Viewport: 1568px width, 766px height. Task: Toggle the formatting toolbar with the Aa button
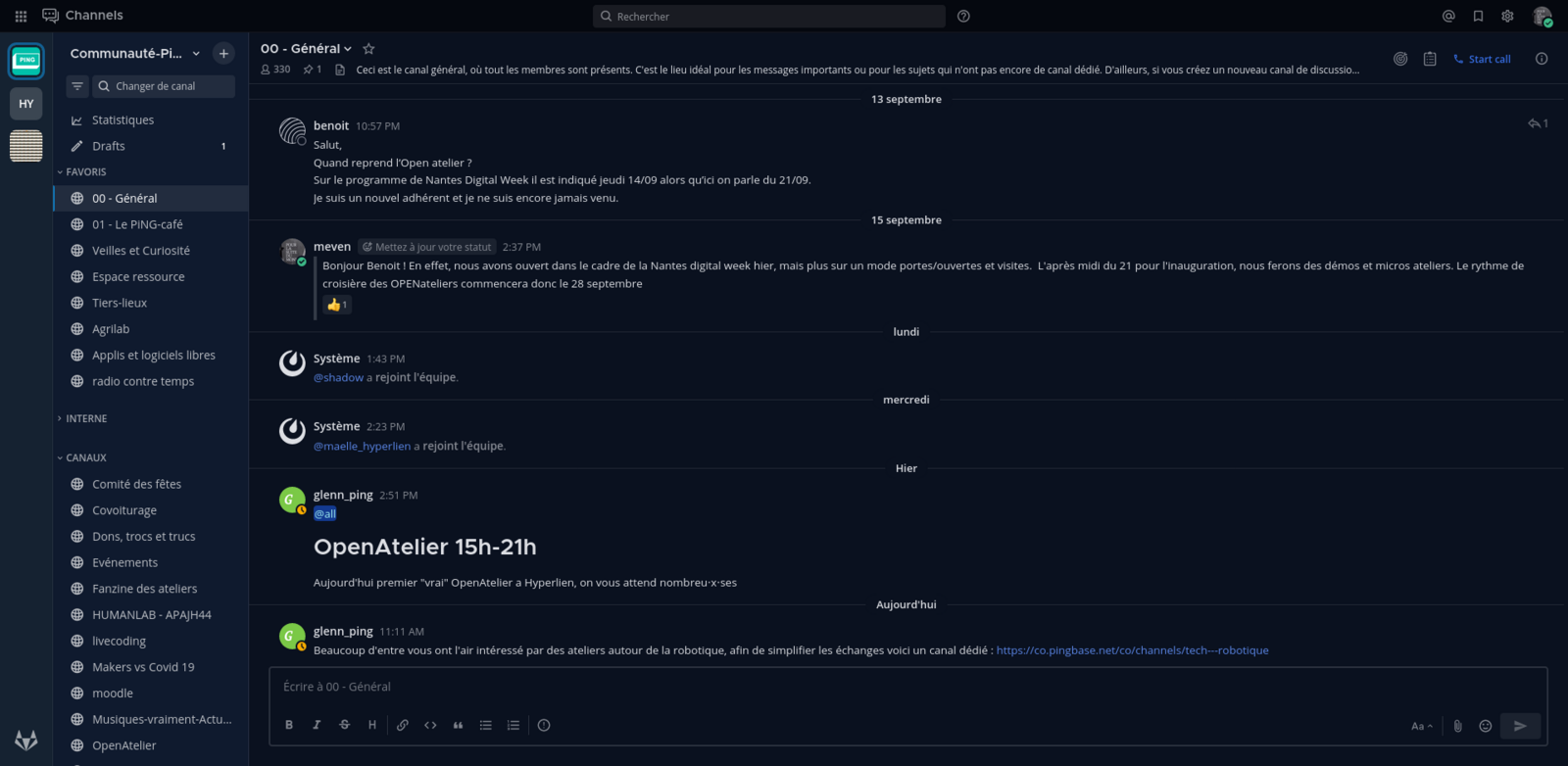1421,726
